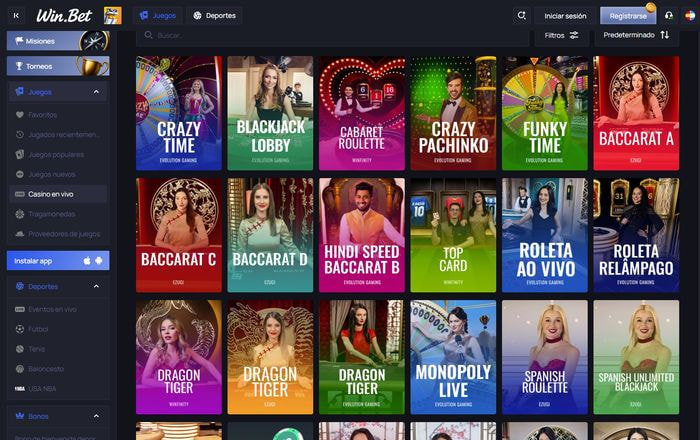This screenshot has height=440, width=700.
Task: Open Proveedores de juegos in sidebar
Action: click(58, 234)
